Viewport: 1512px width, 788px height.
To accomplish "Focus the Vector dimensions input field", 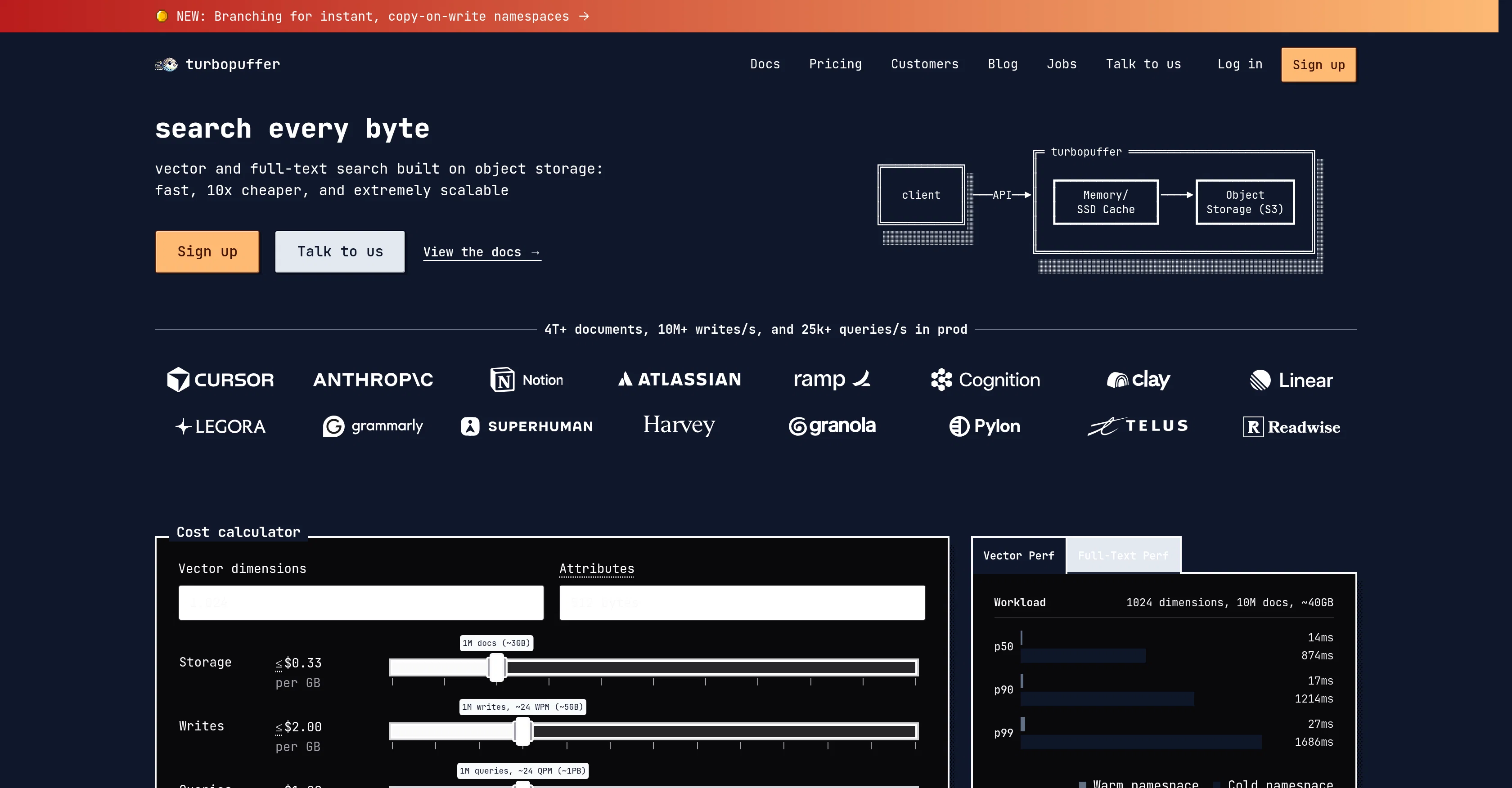I will tap(361, 603).
